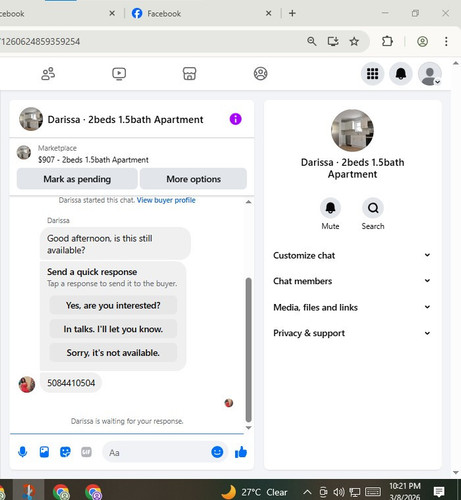Image resolution: width=461 pixels, height=500 pixels.
Task: Choose a GIF with the GIF icon
Action: point(86,452)
